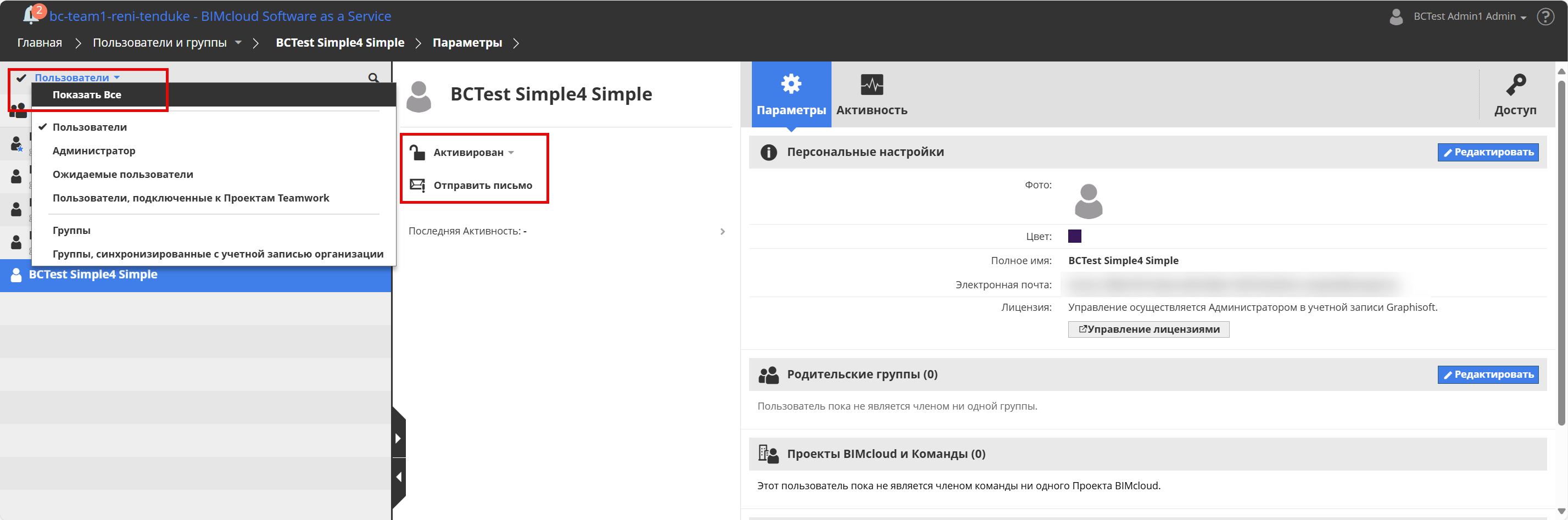Screen dimensions: 1568x520
Task: Open BCTest Admin1 Admin account menu
Action: pyautogui.click(x=1469, y=16)
